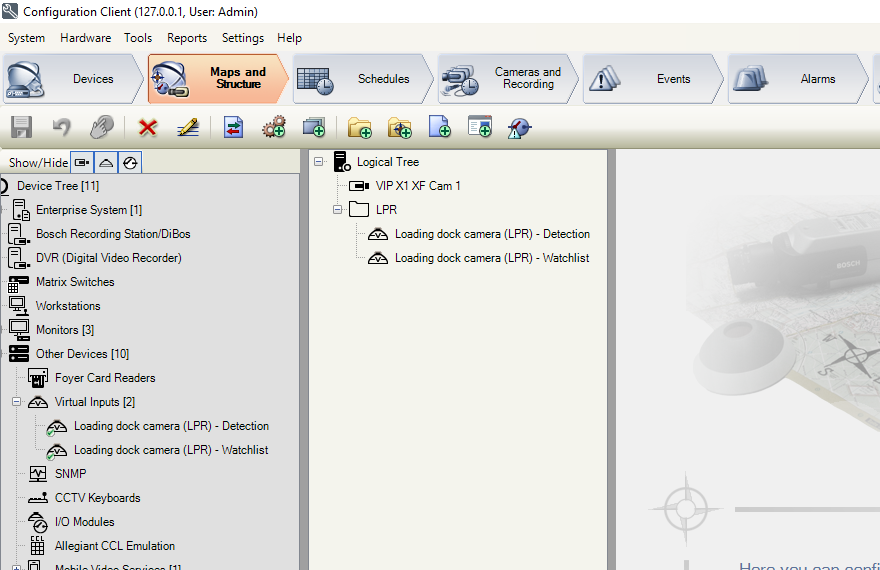Image resolution: width=880 pixels, height=570 pixels.
Task: Toggle the virtual input Show/Hide filter
Action: pos(106,162)
